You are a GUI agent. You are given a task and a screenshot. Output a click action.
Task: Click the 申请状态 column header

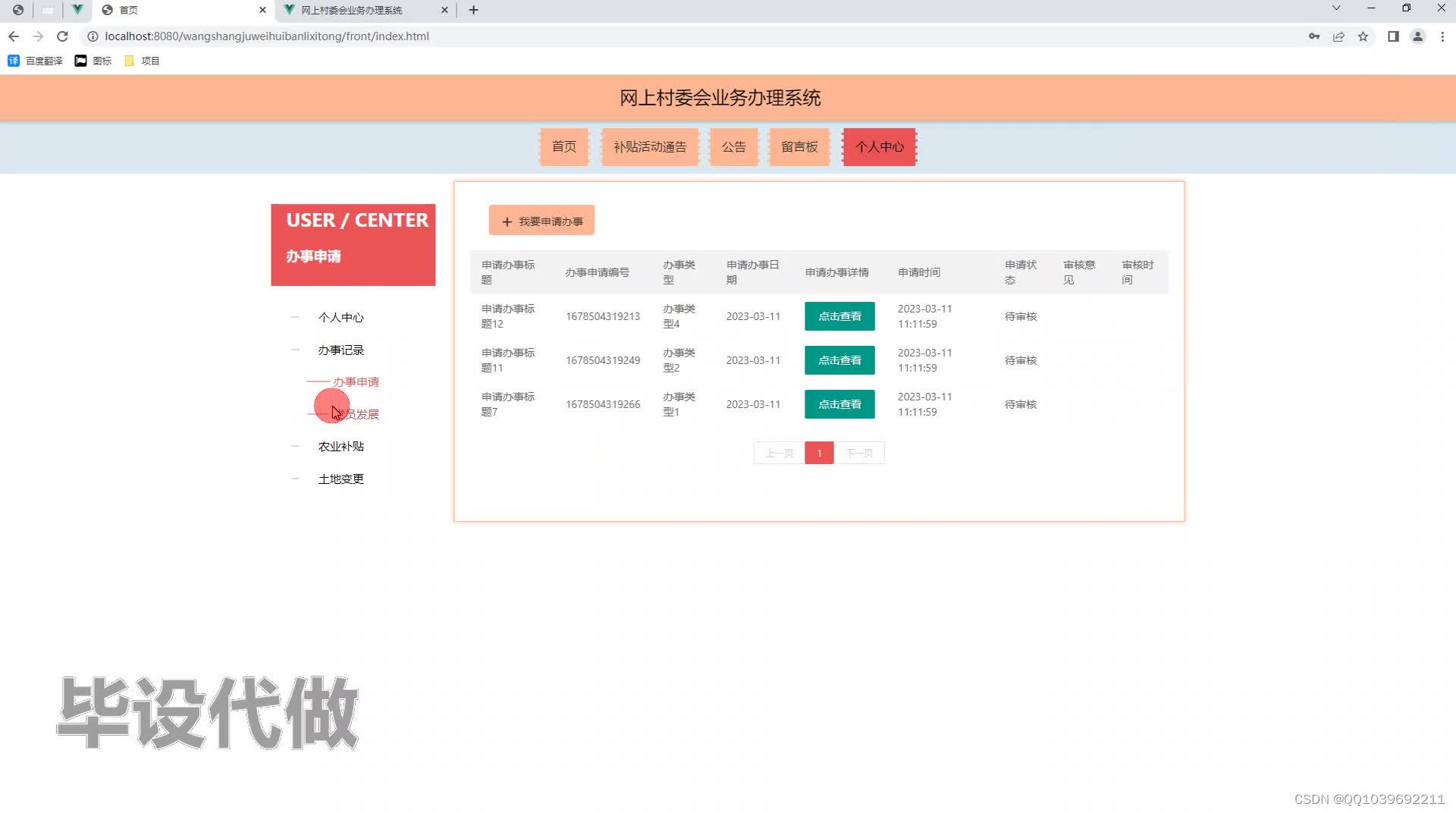tap(1021, 272)
